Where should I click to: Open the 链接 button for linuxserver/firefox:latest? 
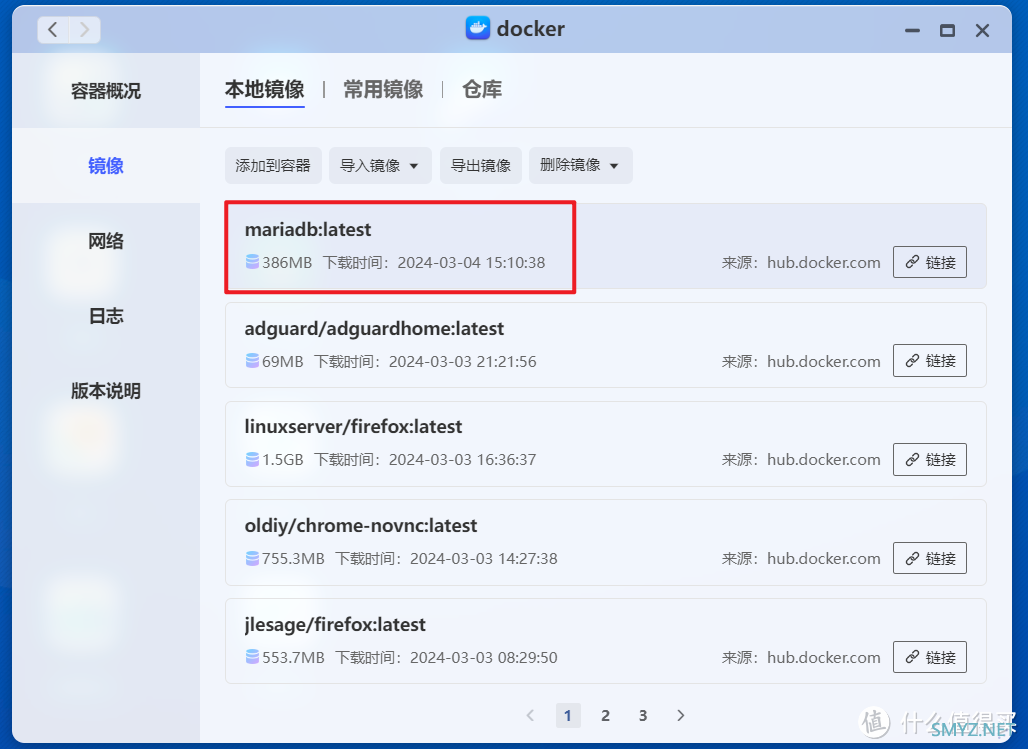point(930,460)
